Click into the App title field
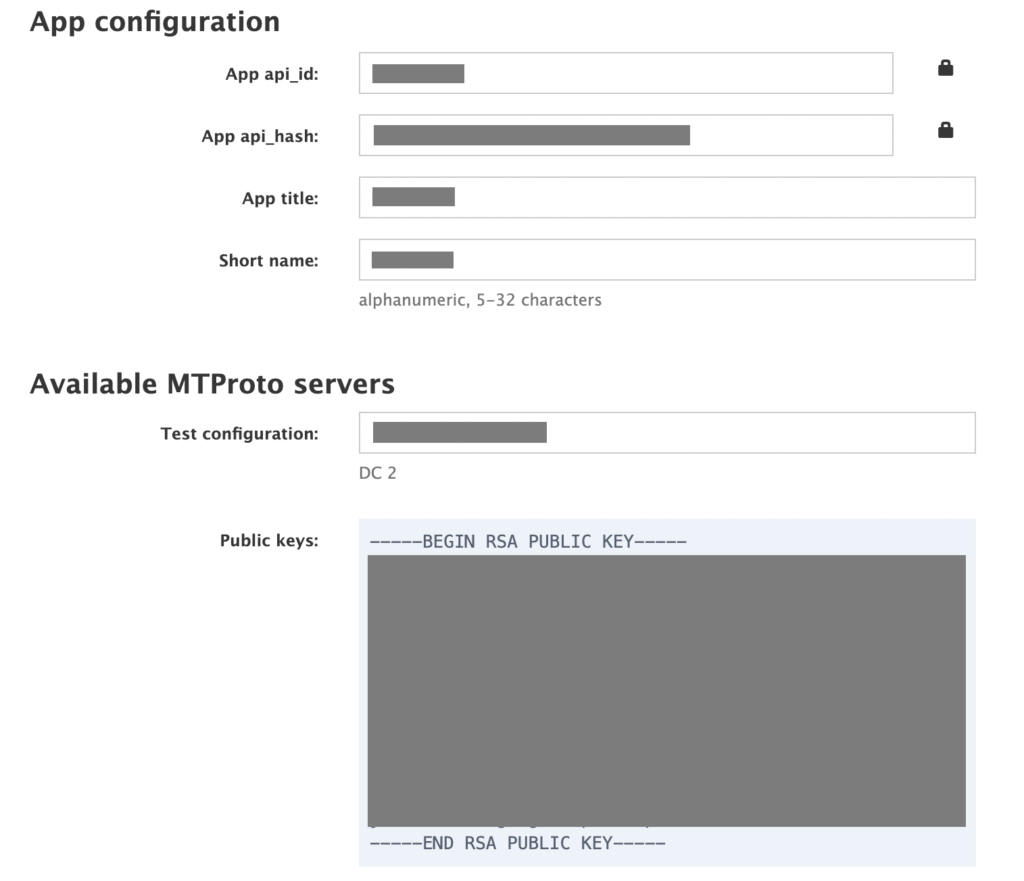Viewport: 1024px width, 881px height. click(x=666, y=197)
